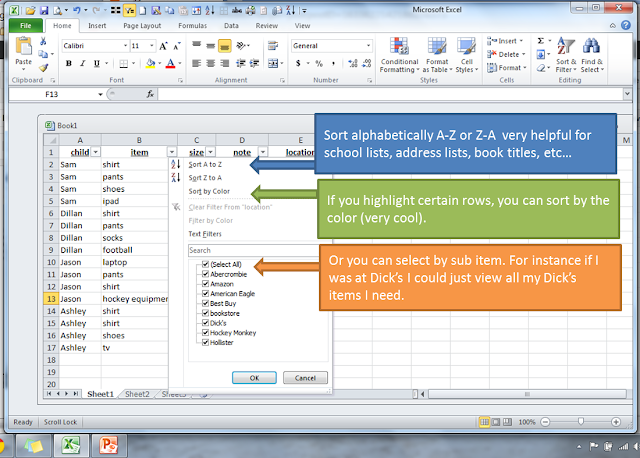The width and height of the screenshot is (640, 458).
Task: Expand the font size dropdown
Action: (151, 46)
